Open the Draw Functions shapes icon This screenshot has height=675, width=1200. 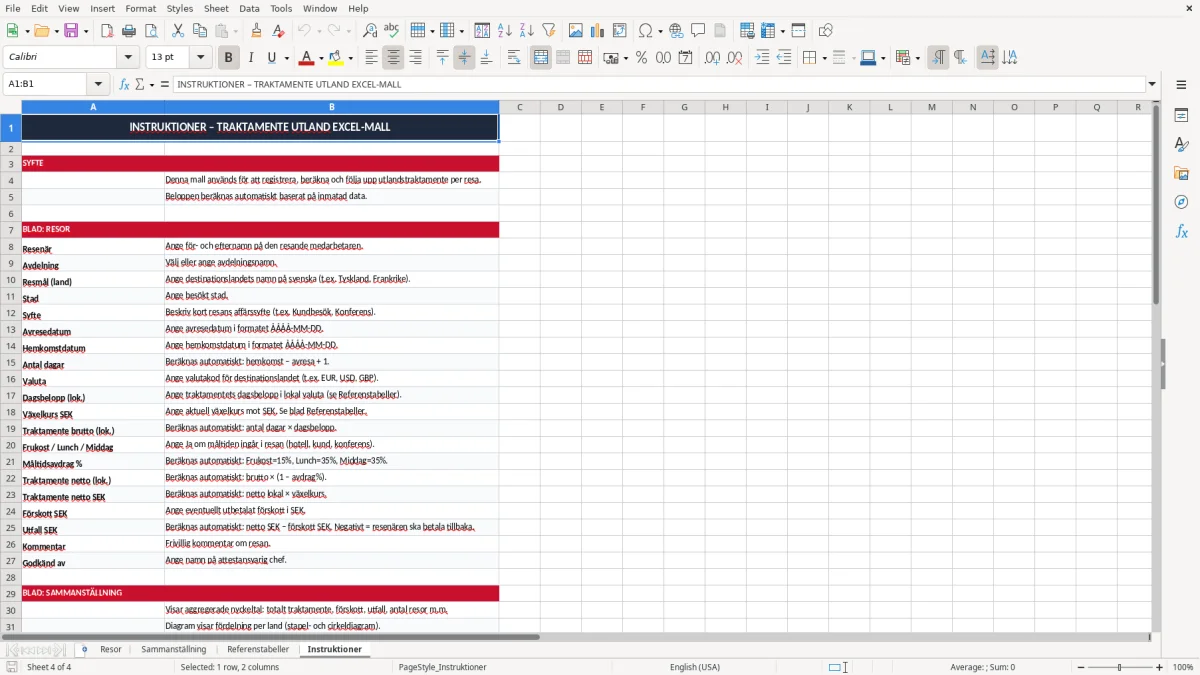pos(826,31)
